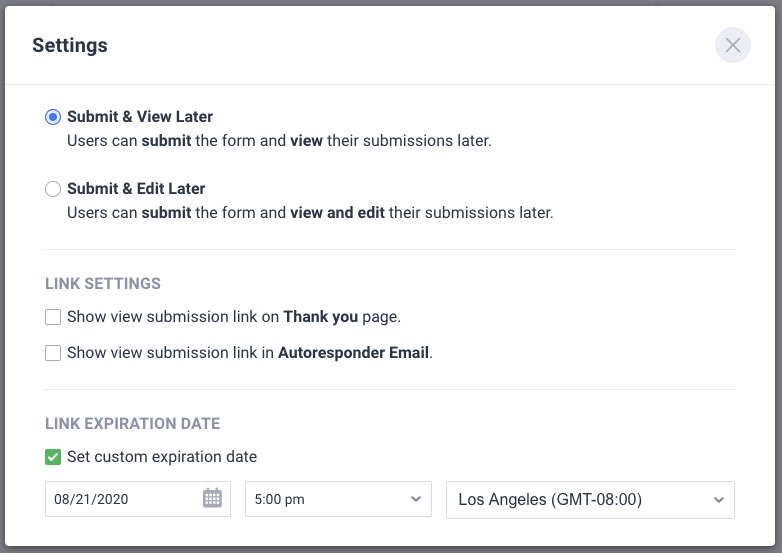Screen dimensions: 782x553
Task: Choose the Submit & Edit Later radio button
Action: click(x=53, y=189)
